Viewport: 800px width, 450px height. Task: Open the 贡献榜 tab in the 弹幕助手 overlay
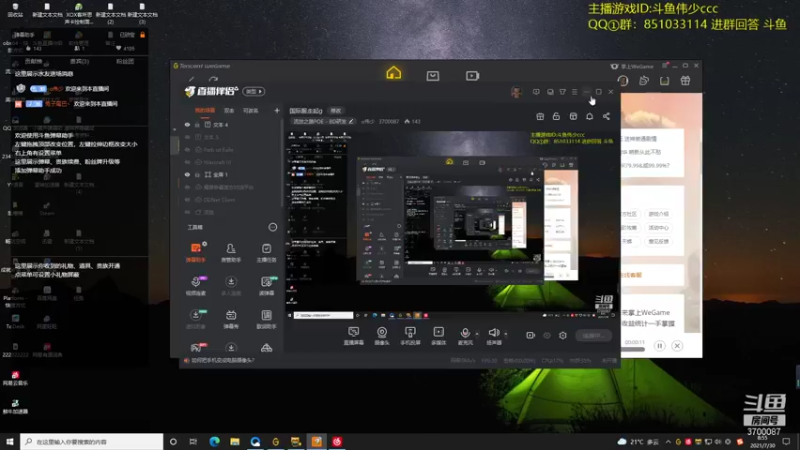click(x=34, y=61)
